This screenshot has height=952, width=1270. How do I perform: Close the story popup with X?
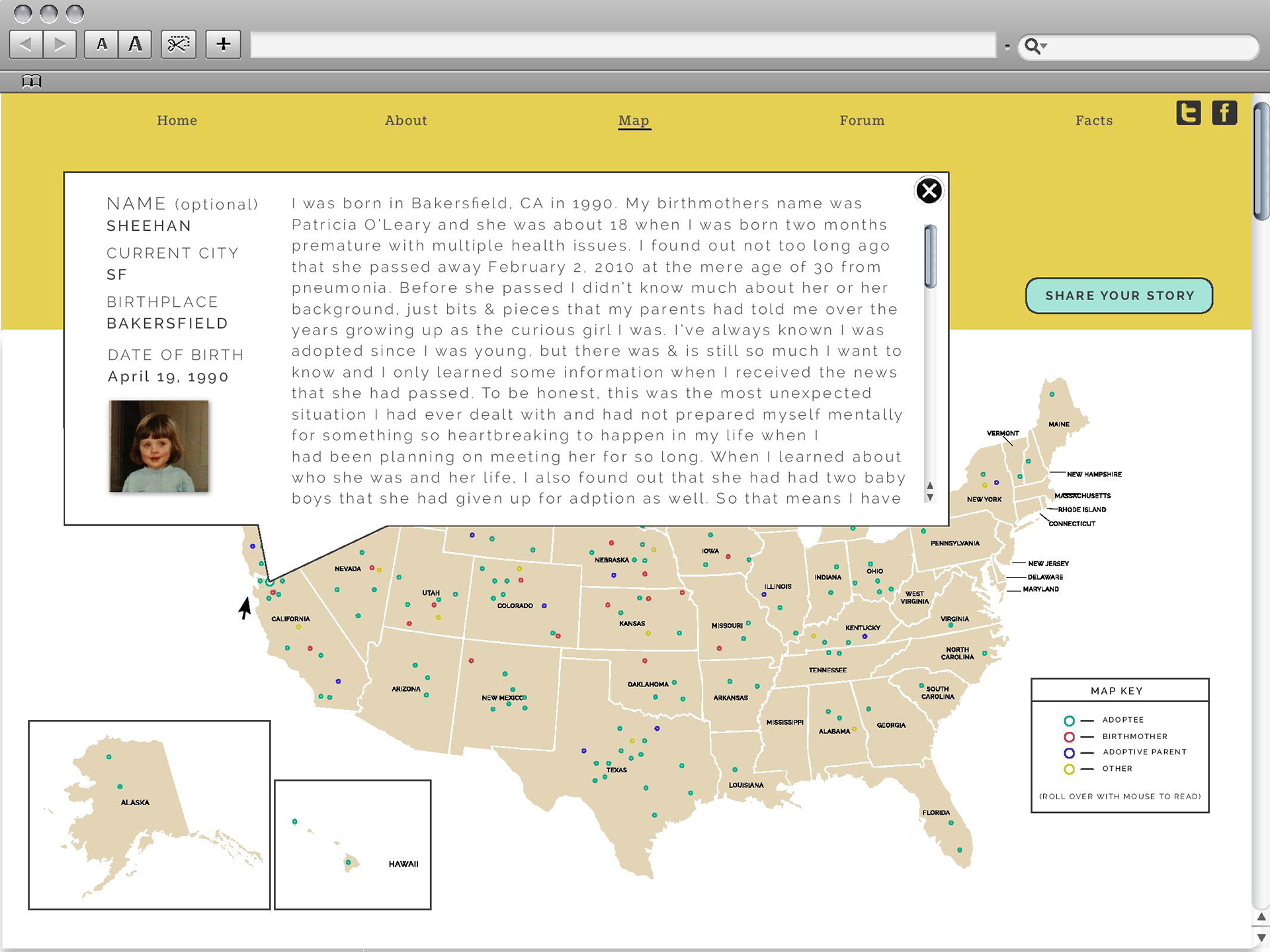pos(929,191)
